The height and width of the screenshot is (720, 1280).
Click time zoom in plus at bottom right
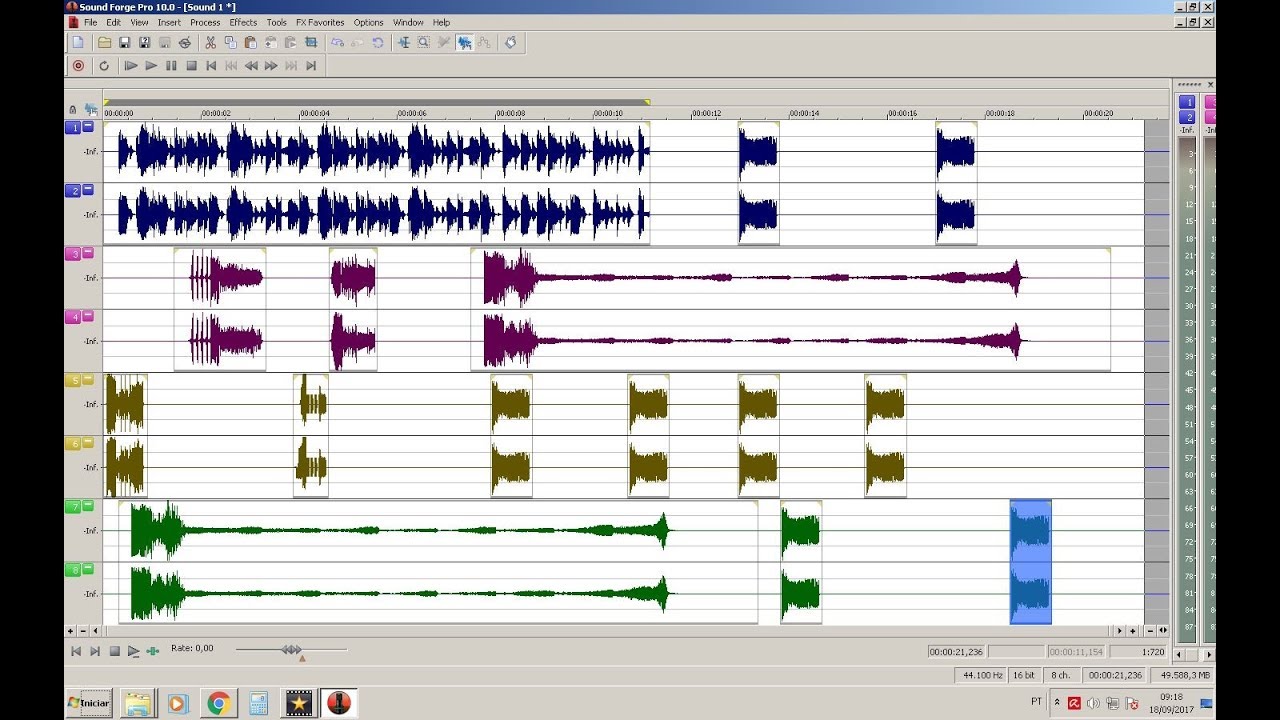pyautogui.click(x=1133, y=631)
